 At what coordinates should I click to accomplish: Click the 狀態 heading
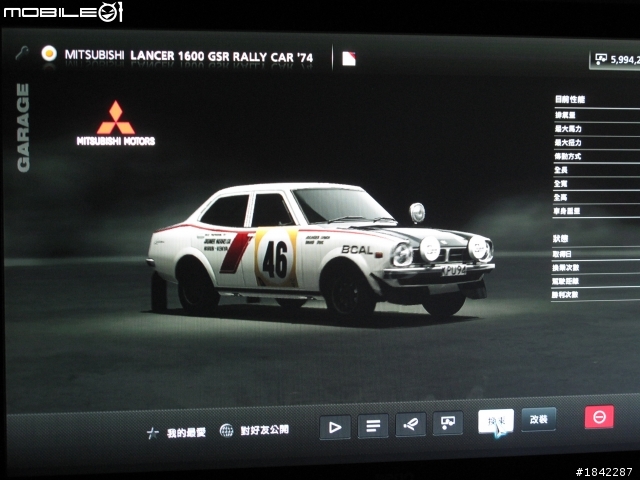(x=560, y=238)
